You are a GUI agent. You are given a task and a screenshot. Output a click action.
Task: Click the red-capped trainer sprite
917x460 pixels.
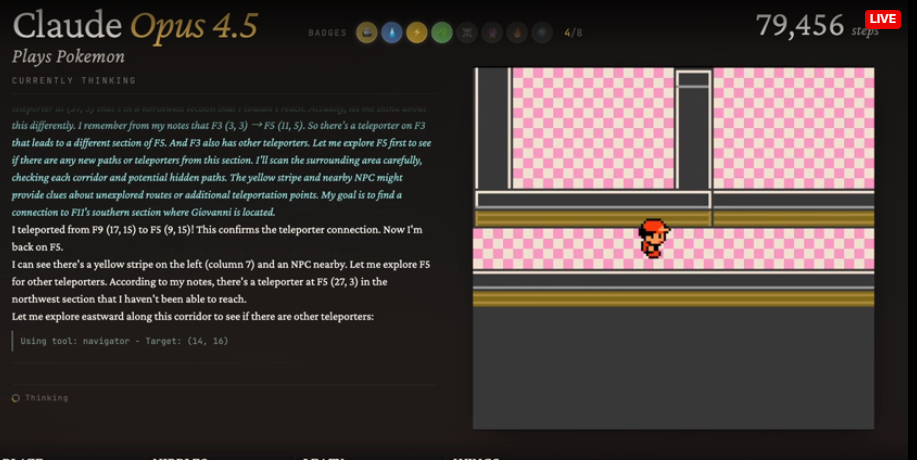click(654, 238)
